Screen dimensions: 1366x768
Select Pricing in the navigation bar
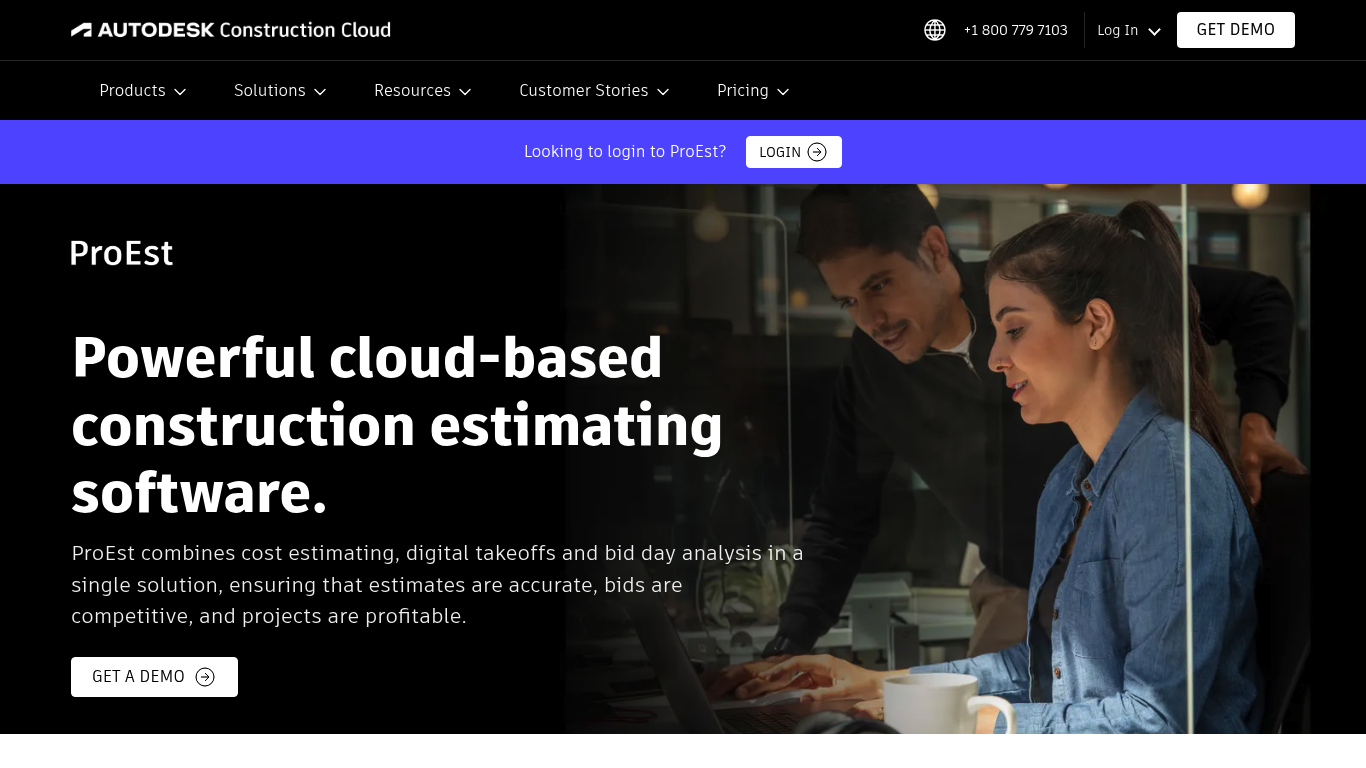(743, 90)
